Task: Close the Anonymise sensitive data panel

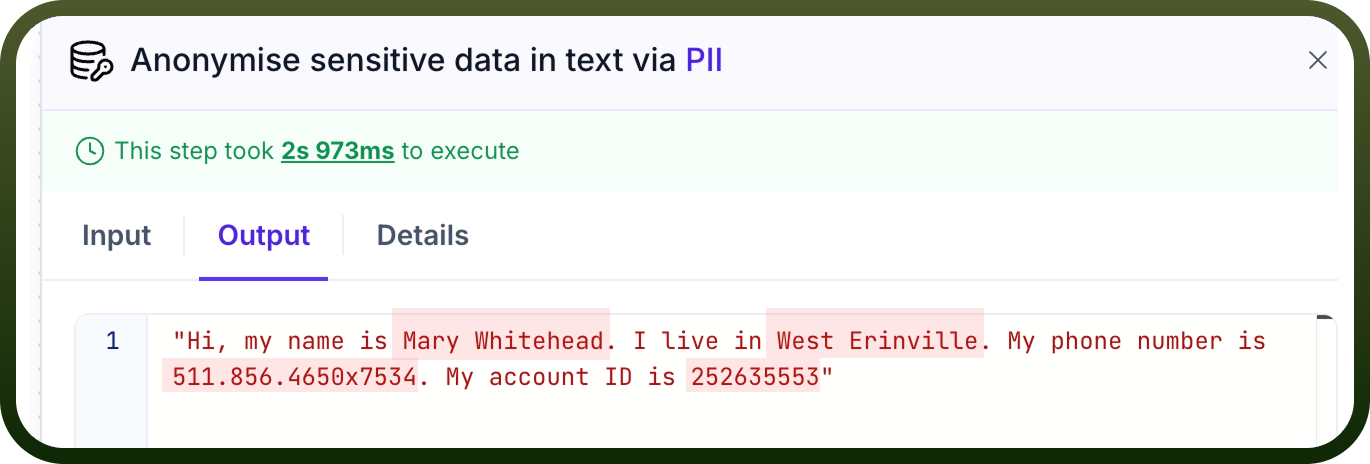Action: (x=1318, y=61)
